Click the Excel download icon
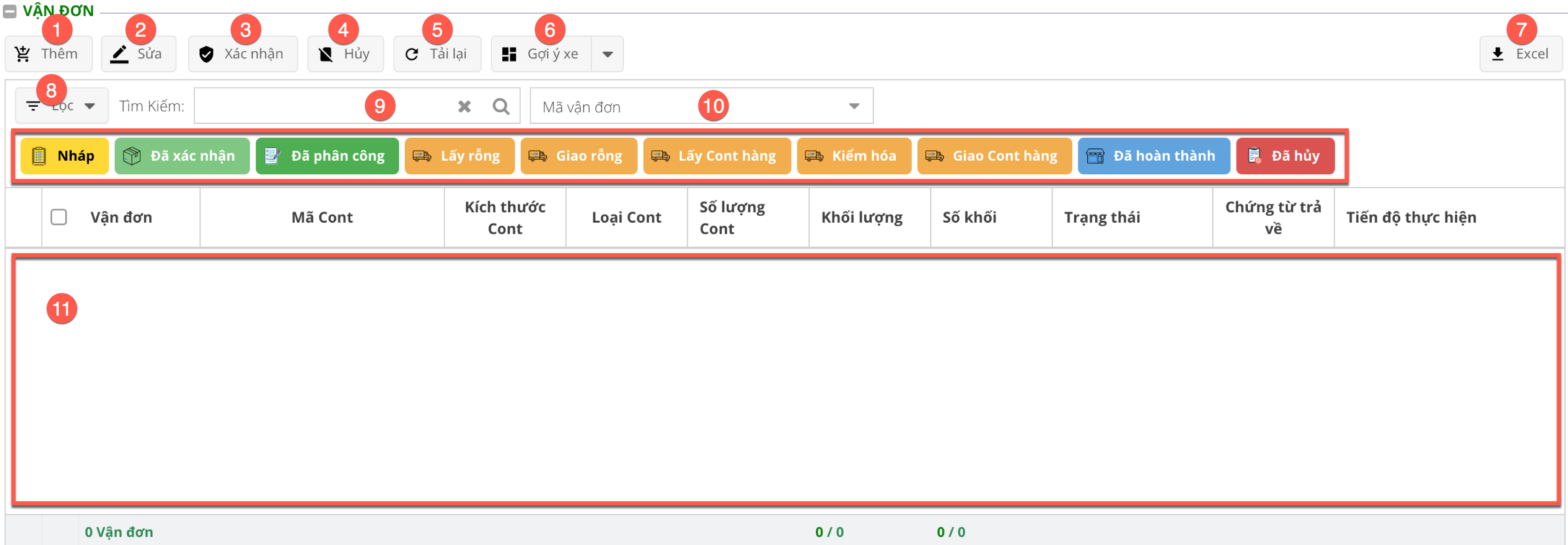 [x=1498, y=54]
